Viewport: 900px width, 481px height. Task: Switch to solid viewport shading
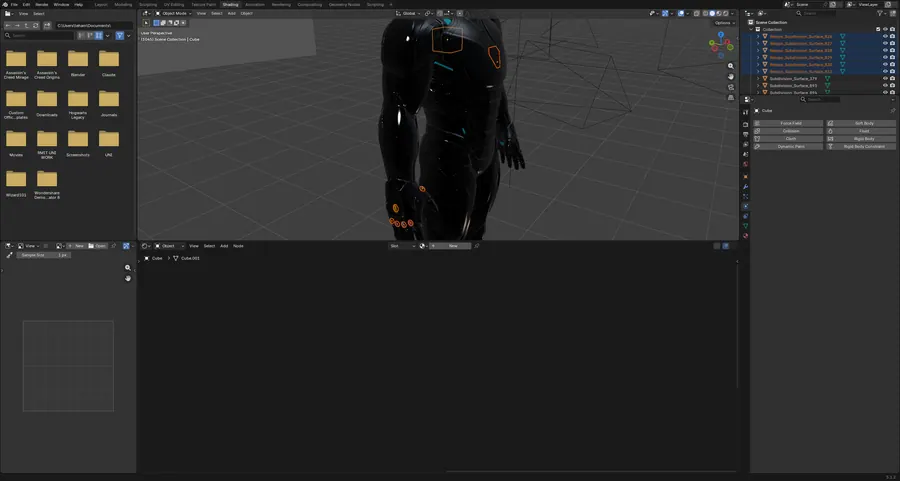[712, 13]
